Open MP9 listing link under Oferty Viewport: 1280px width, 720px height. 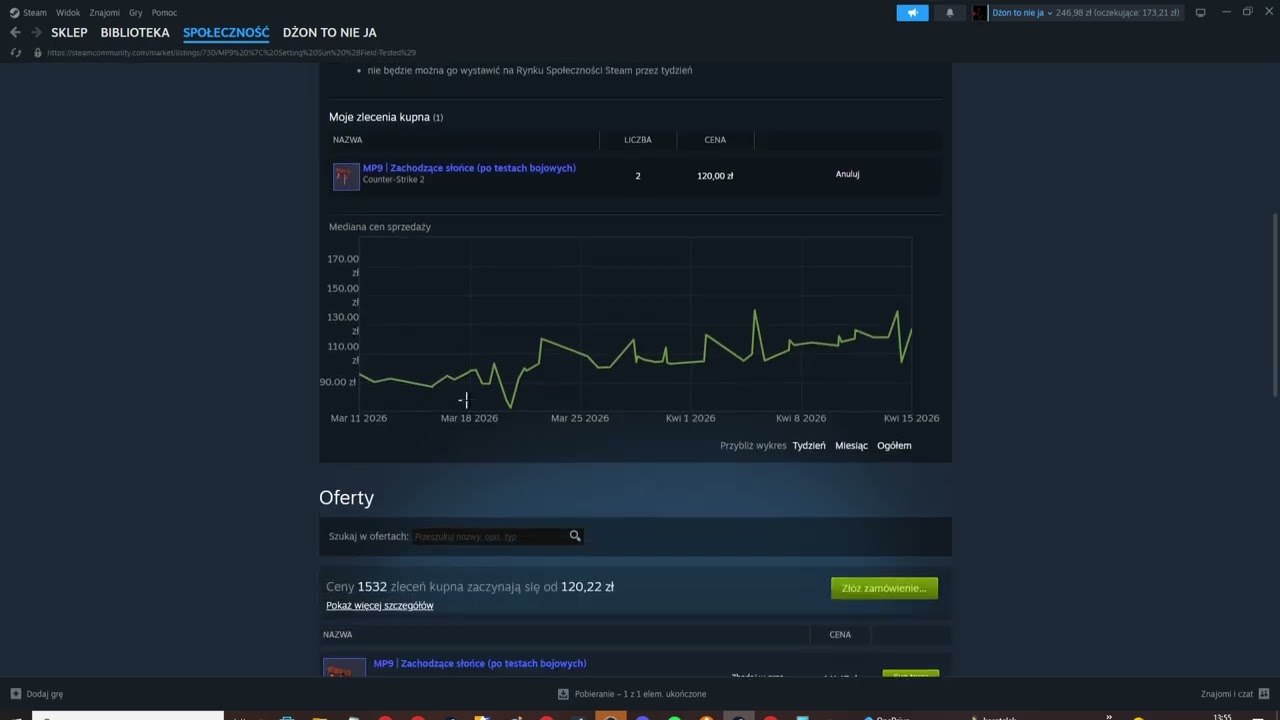coord(480,663)
